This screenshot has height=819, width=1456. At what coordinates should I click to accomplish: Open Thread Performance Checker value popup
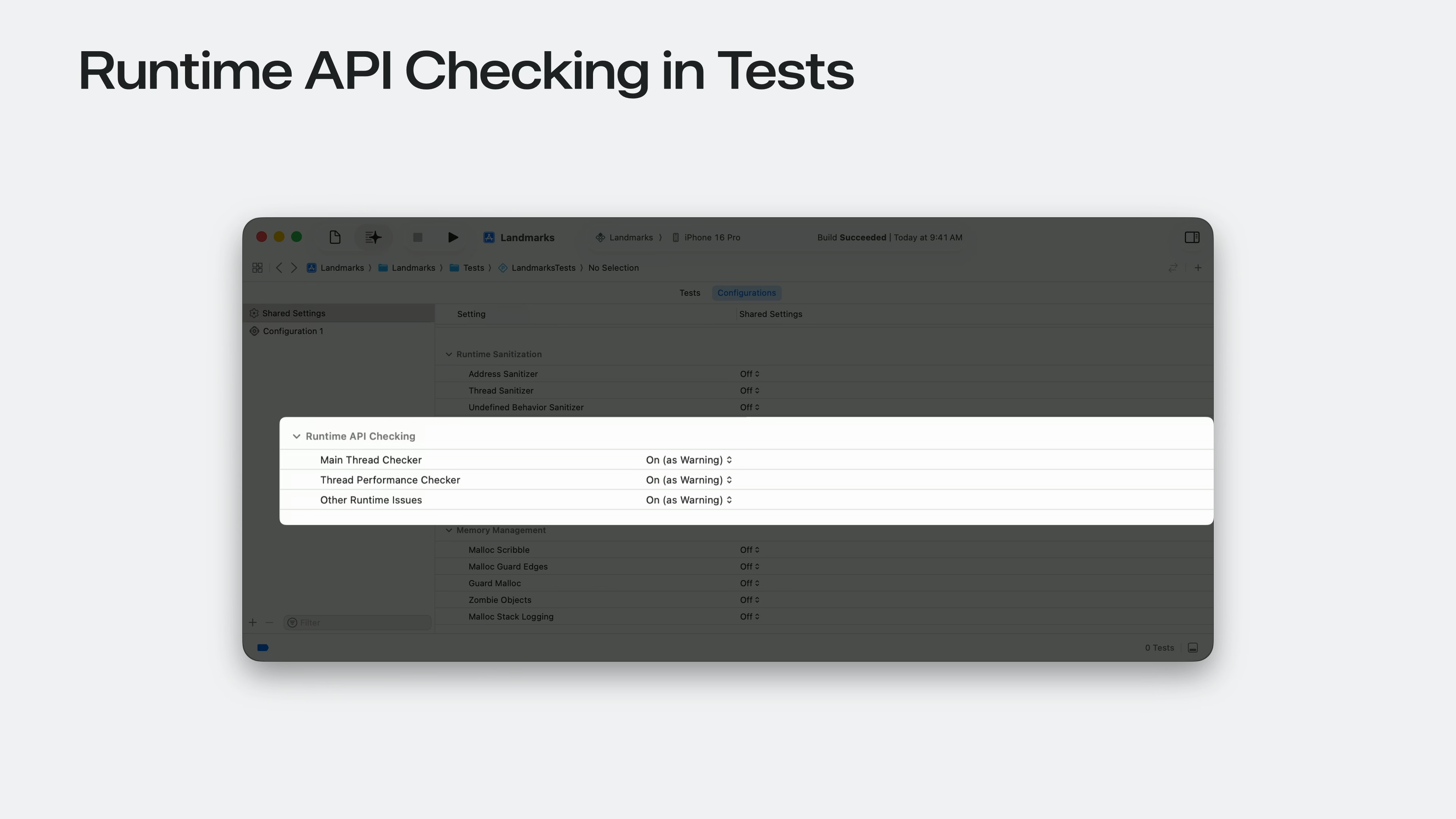(x=689, y=480)
